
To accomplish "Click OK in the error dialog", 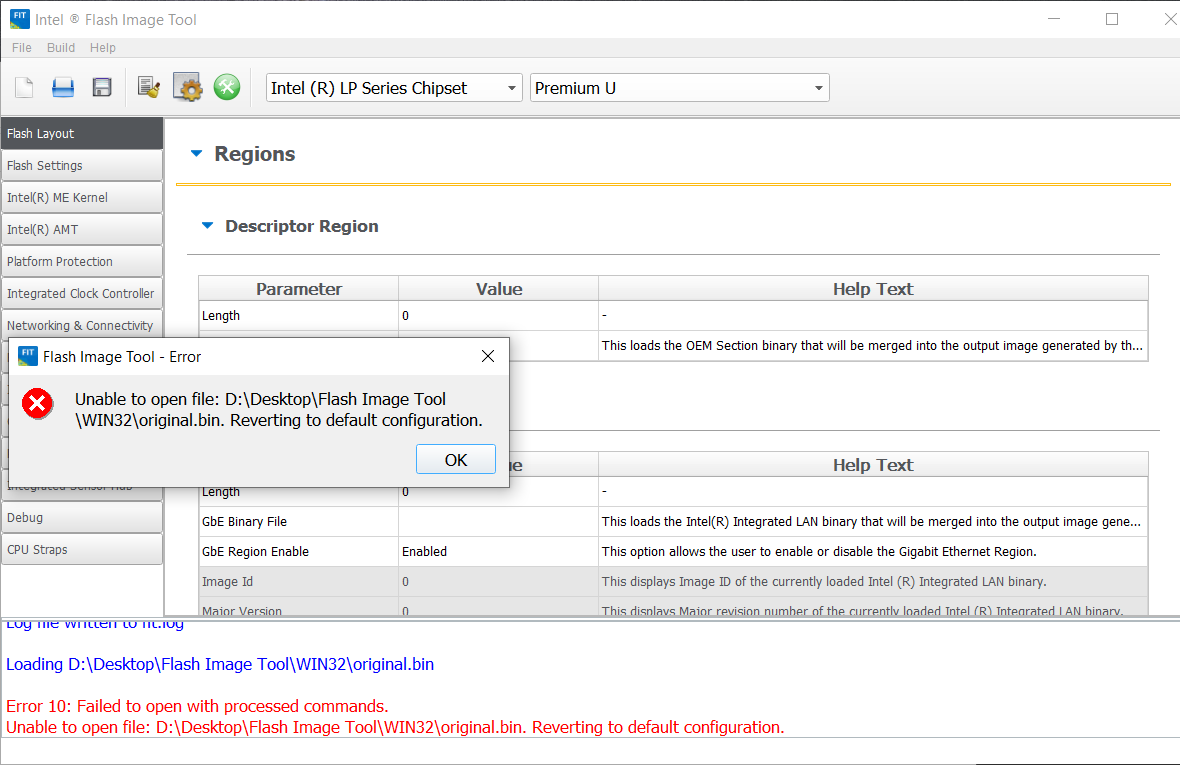I will coord(455,460).
